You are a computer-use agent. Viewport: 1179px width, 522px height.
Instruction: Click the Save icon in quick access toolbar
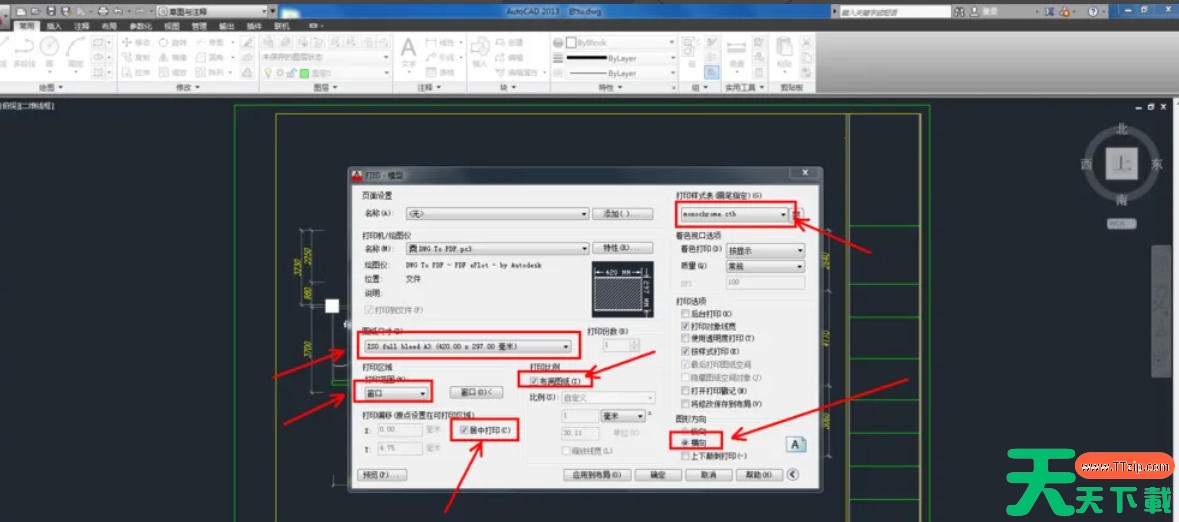click(x=50, y=11)
